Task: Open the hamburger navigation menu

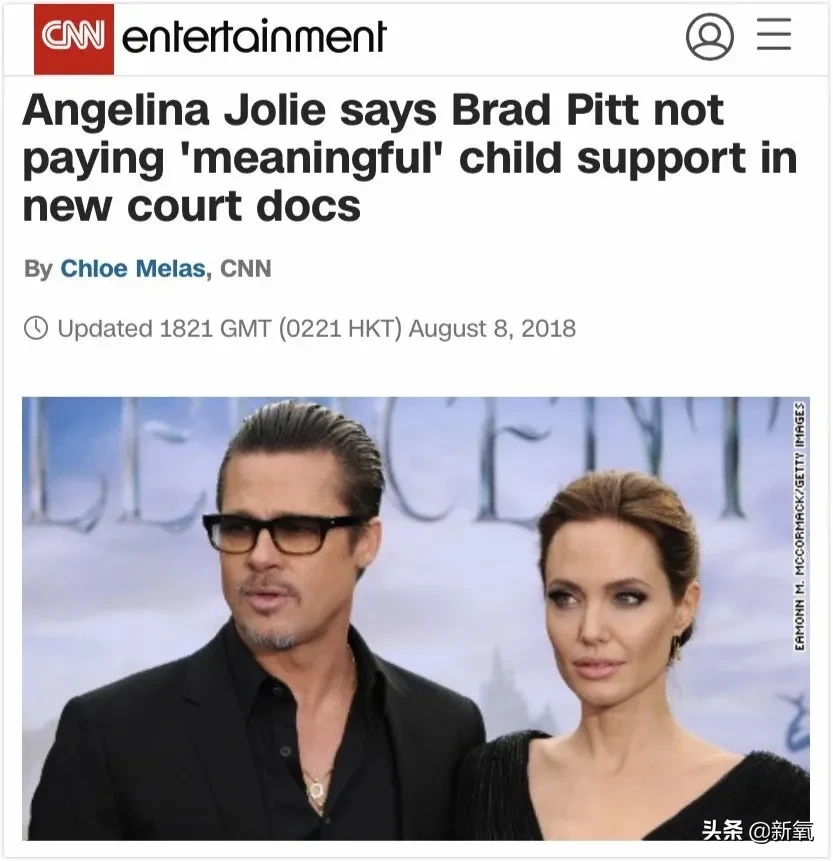Action: coord(774,34)
